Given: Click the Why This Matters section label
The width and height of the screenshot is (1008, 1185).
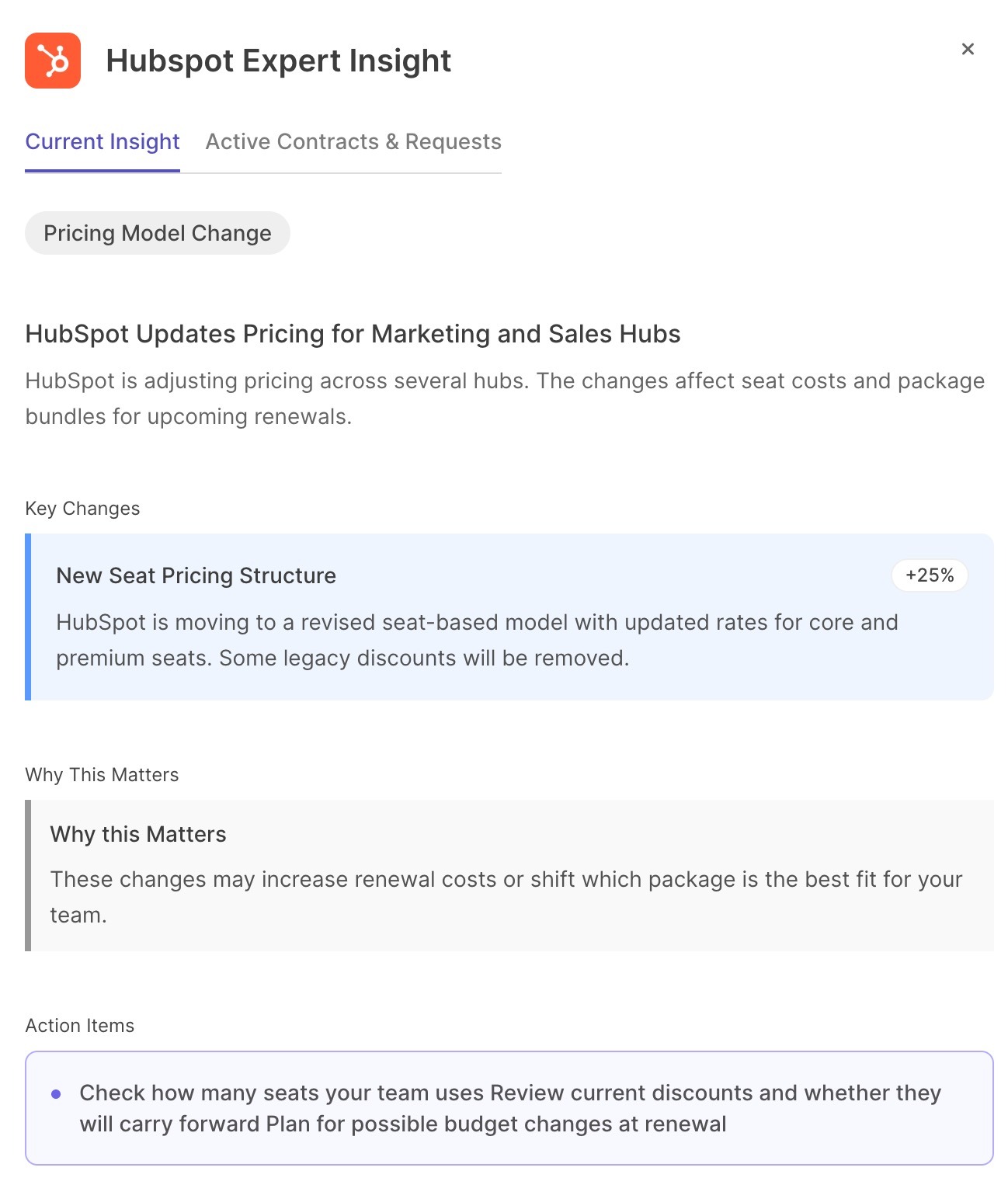Looking at the screenshot, I should 102,775.
